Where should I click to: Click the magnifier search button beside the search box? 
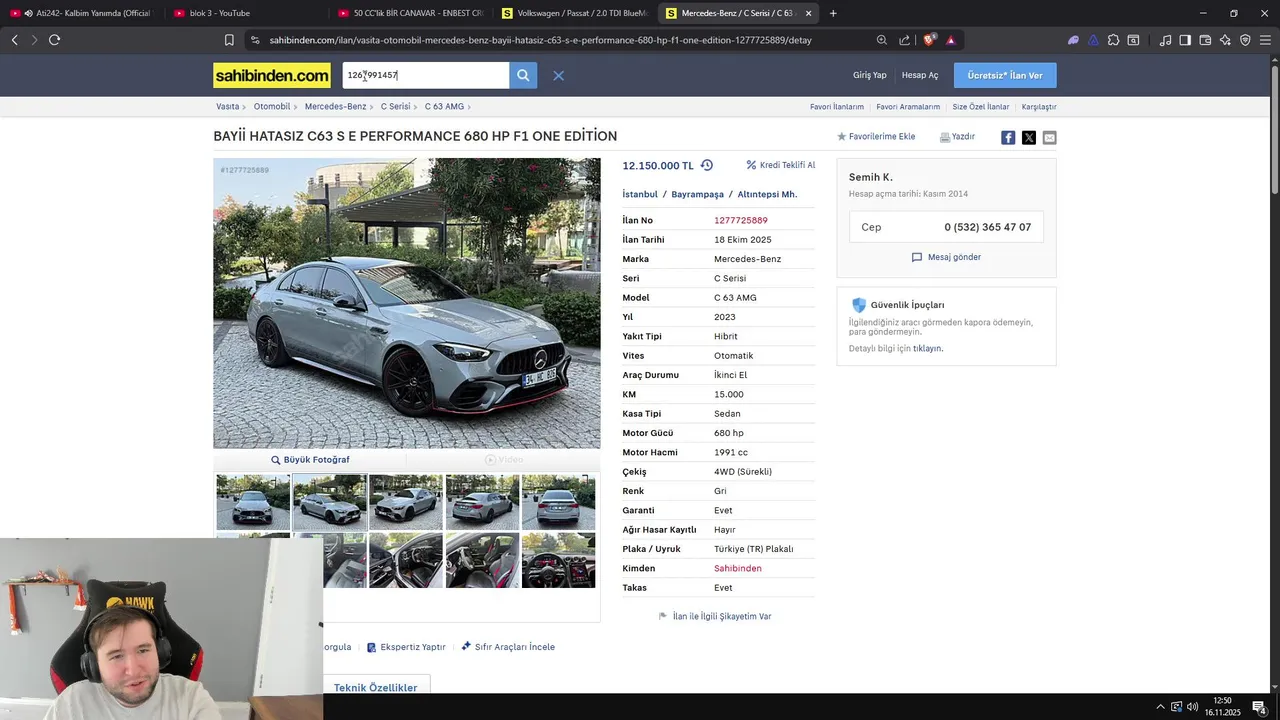click(x=523, y=75)
